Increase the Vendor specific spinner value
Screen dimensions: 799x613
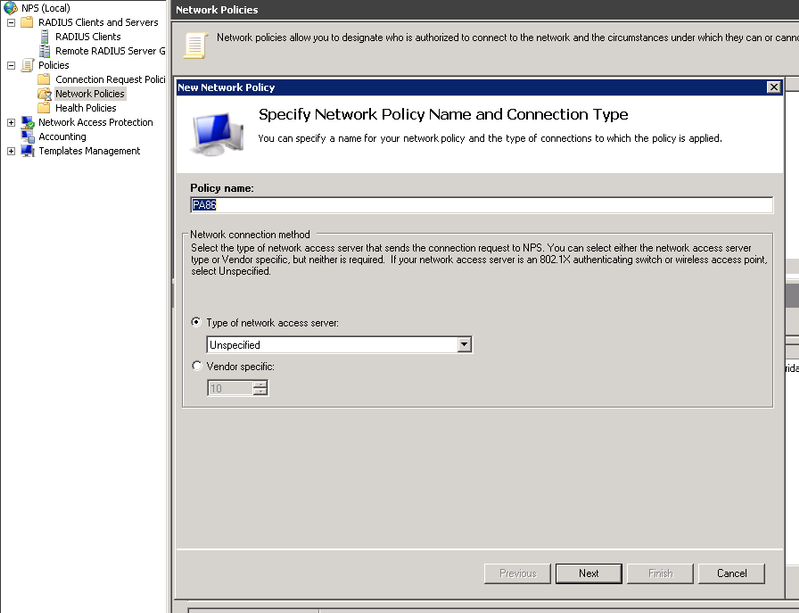point(260,384)
